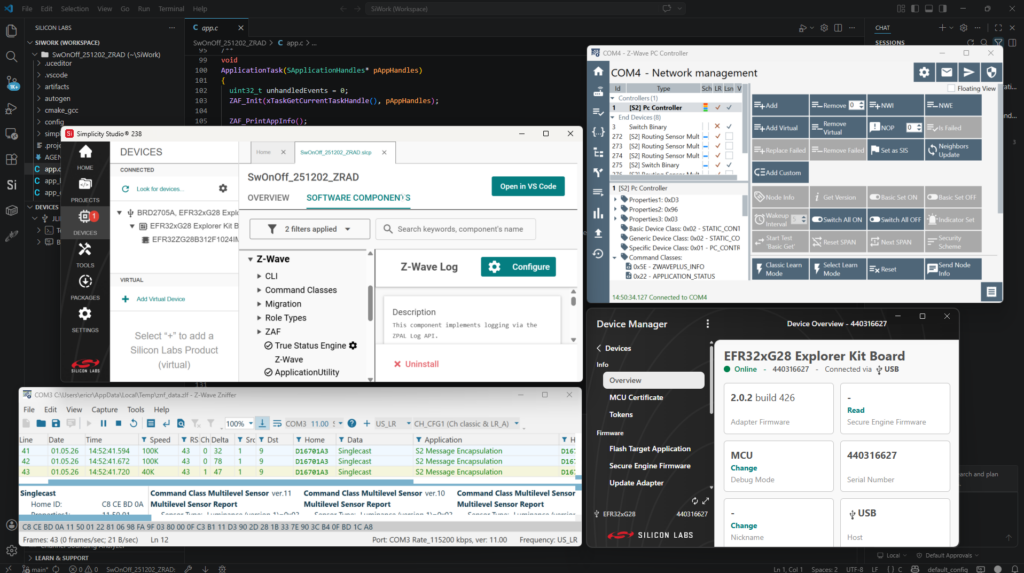
Task: Click Neighbors Update in PC Controller
Action: coord(953,150)
